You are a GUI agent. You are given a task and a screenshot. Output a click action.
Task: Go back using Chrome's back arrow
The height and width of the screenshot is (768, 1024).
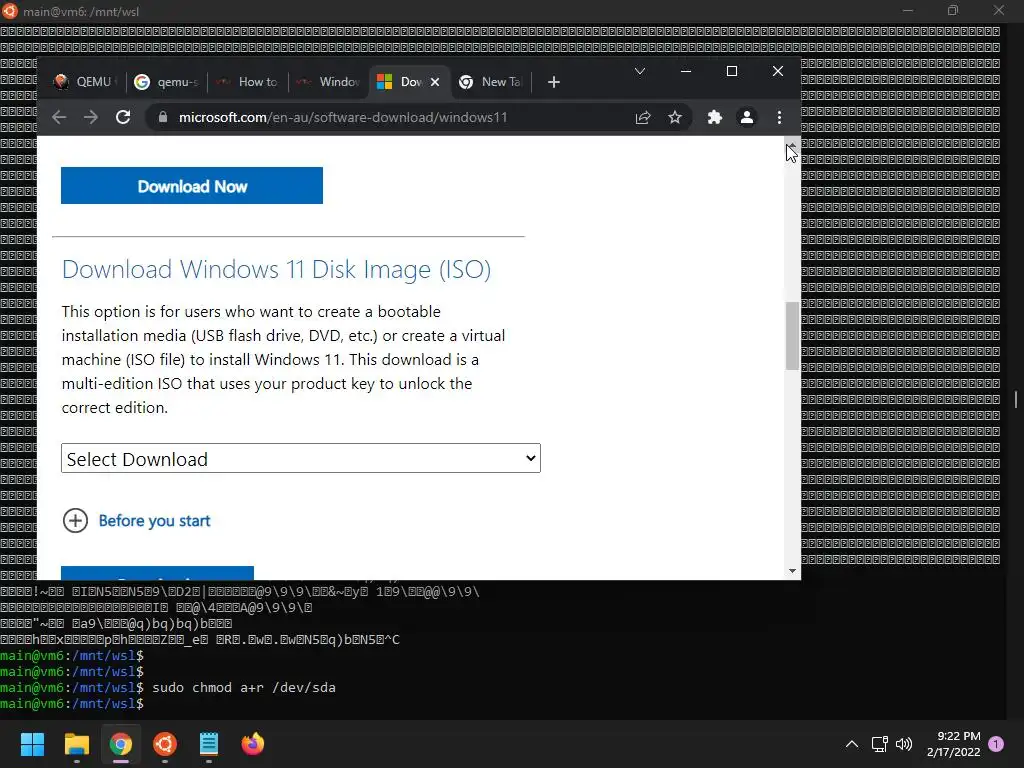tap(59, 118)
